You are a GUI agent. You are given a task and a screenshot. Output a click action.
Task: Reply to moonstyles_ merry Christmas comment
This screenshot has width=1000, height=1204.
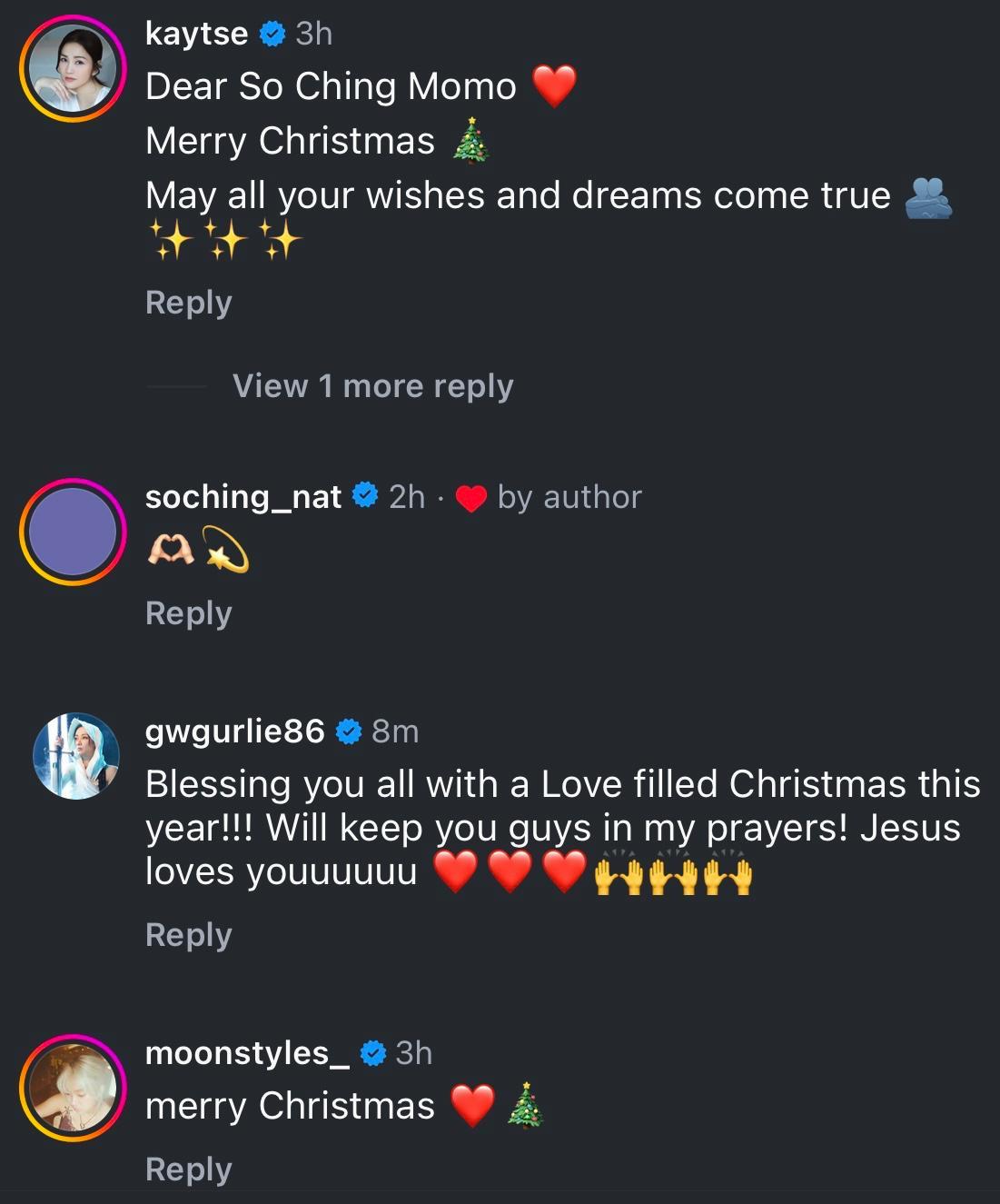(189, 1169)
